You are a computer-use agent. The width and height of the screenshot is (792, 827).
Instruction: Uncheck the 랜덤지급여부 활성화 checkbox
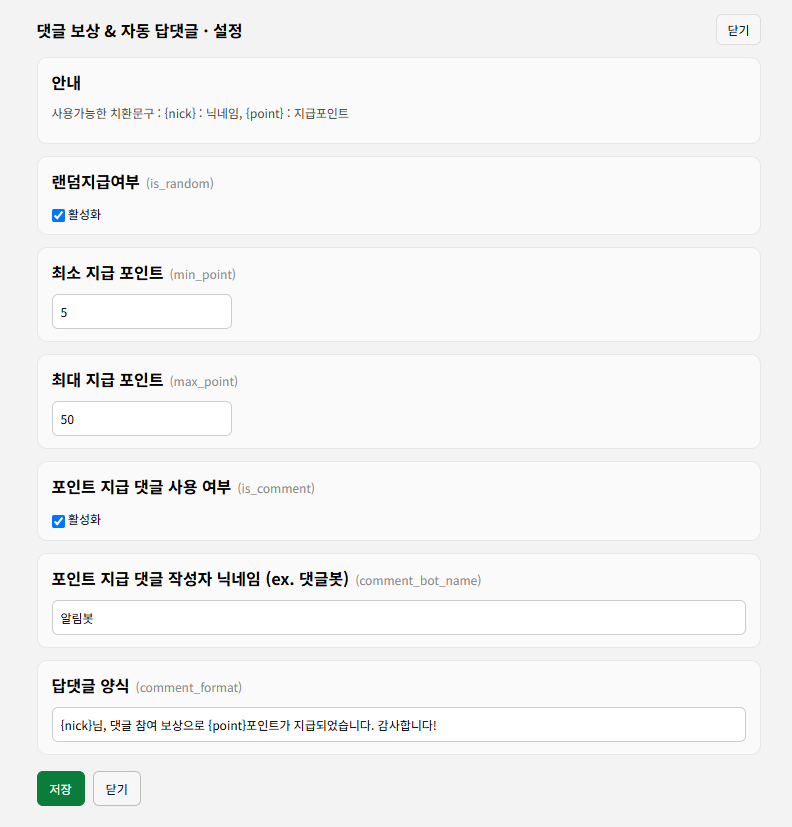pos(59,215)
